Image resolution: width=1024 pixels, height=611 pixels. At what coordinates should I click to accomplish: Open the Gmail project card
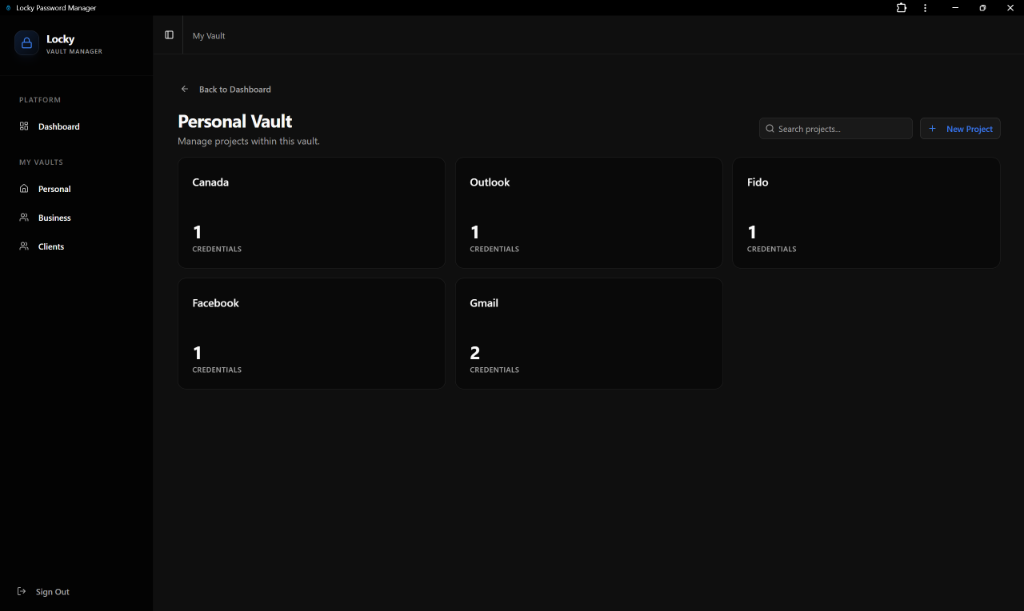(x=589, y=333)
